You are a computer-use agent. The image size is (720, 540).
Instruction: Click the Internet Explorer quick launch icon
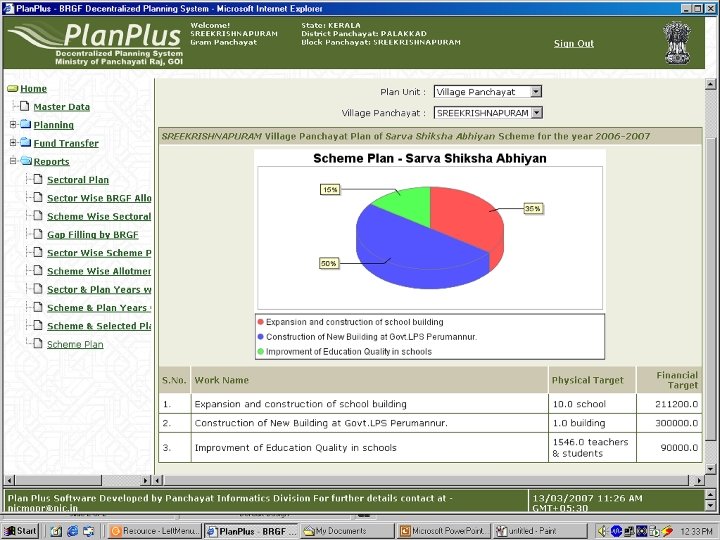tap(73, 531)
